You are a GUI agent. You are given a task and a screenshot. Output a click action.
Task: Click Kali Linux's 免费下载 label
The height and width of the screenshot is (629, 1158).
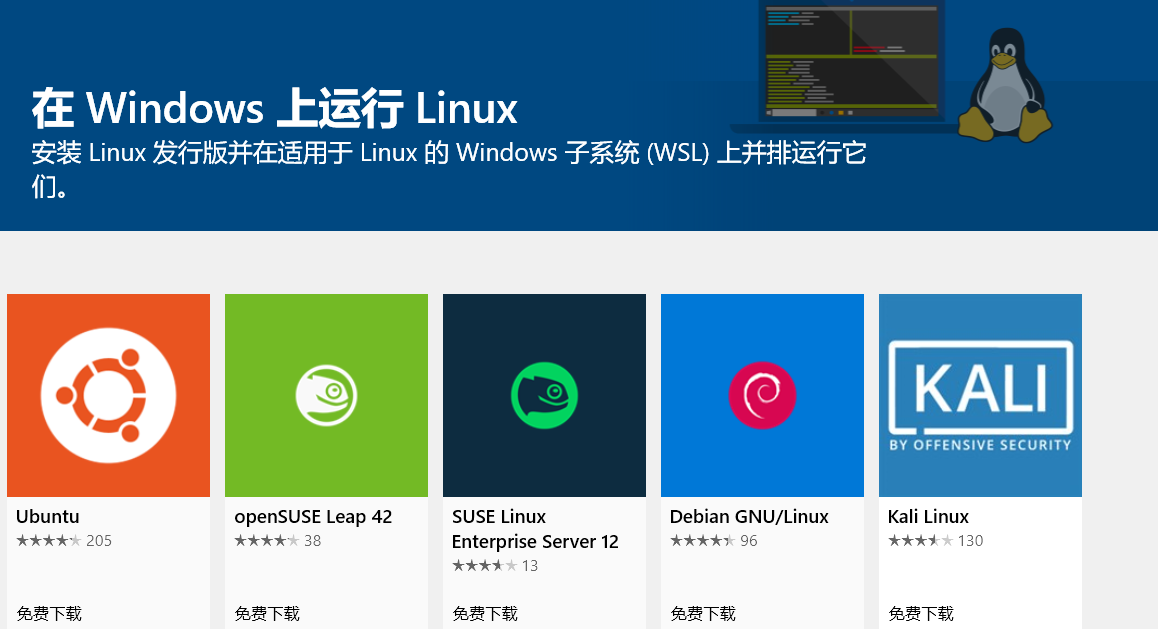click(920, 613)
